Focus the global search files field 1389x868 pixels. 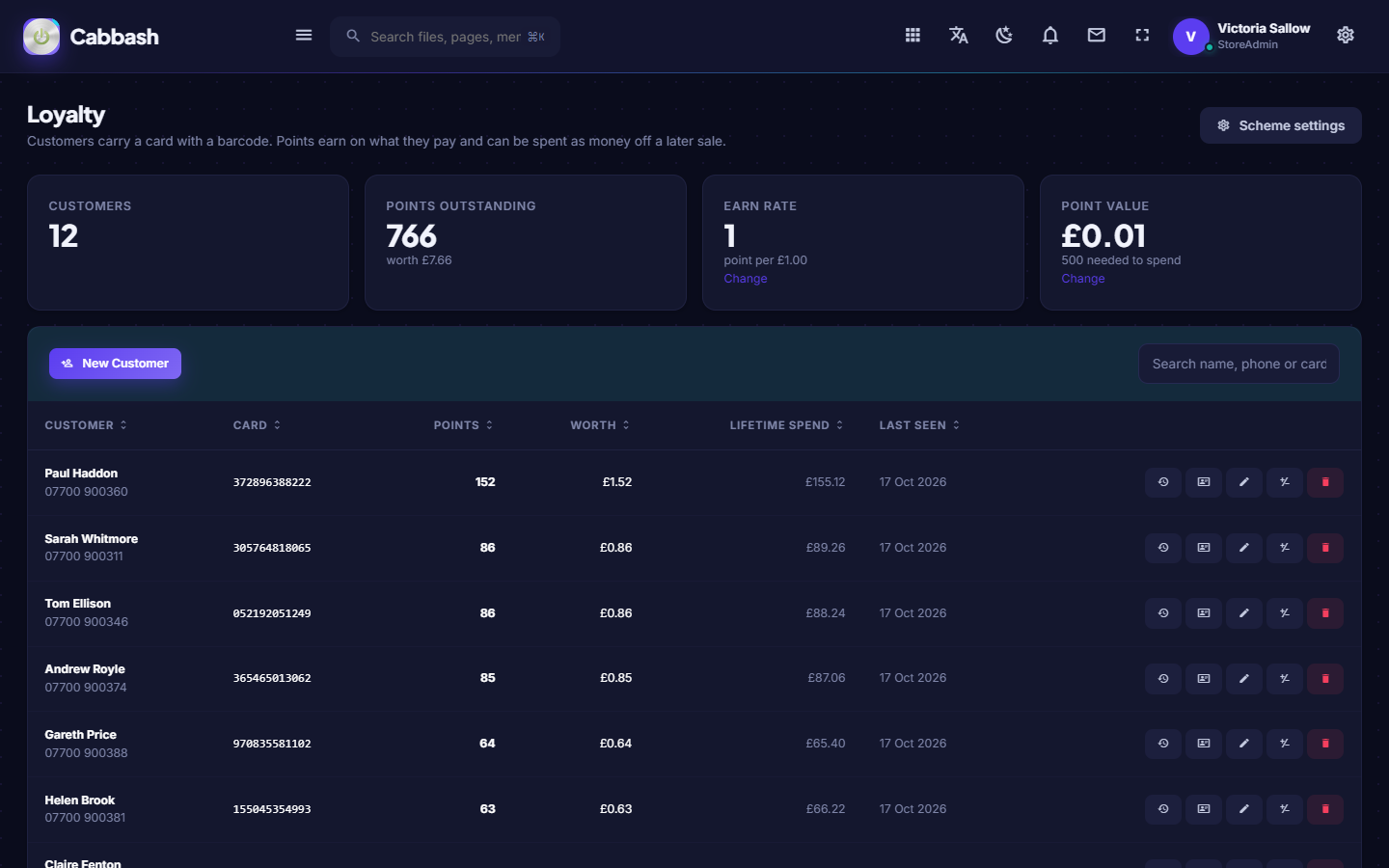point(446,37)
